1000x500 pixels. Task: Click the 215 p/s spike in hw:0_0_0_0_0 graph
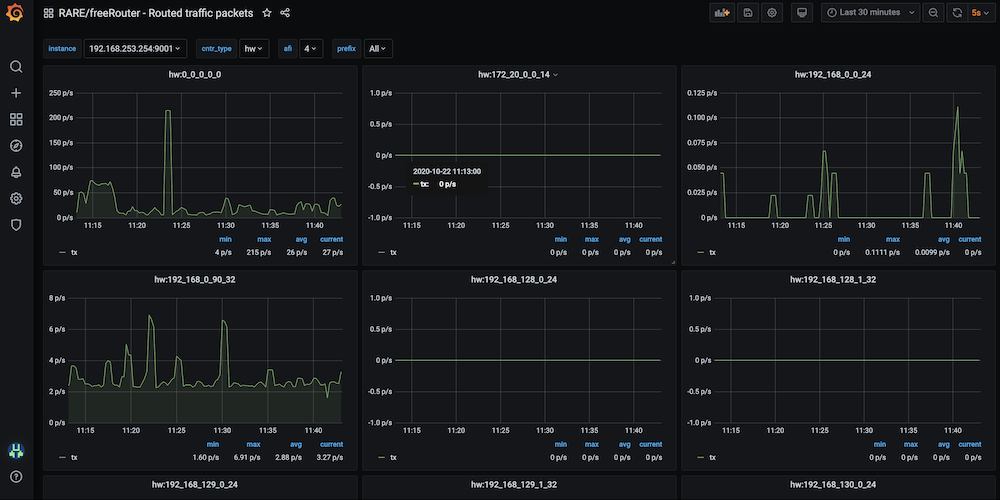coord(168,111)
